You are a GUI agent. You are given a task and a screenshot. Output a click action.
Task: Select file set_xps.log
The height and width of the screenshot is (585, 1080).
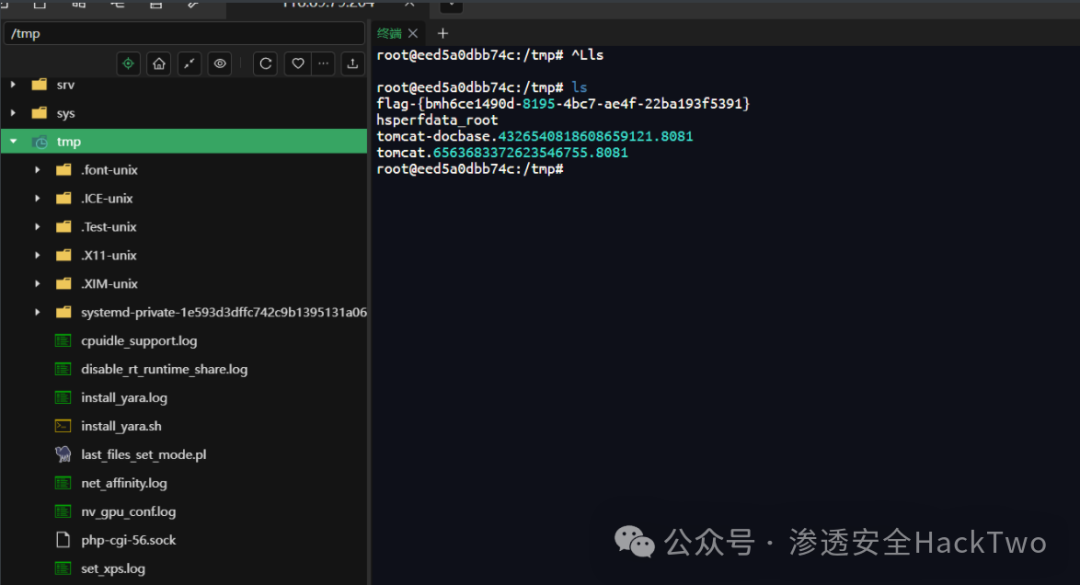[113, 568]
